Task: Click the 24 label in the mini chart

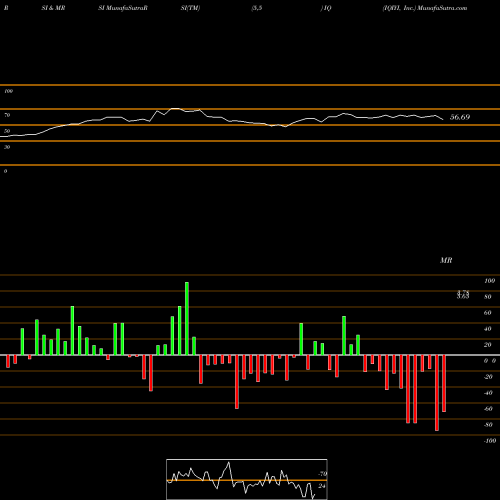Action: [x=322, y=486]
